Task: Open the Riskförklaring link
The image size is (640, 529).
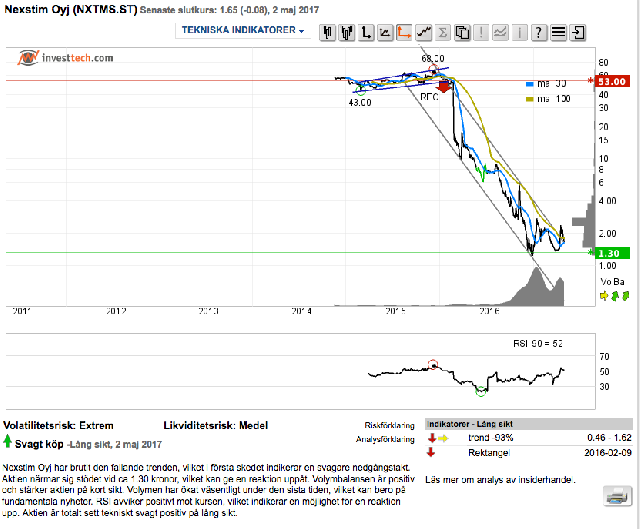Action: (x=391, y=424)
